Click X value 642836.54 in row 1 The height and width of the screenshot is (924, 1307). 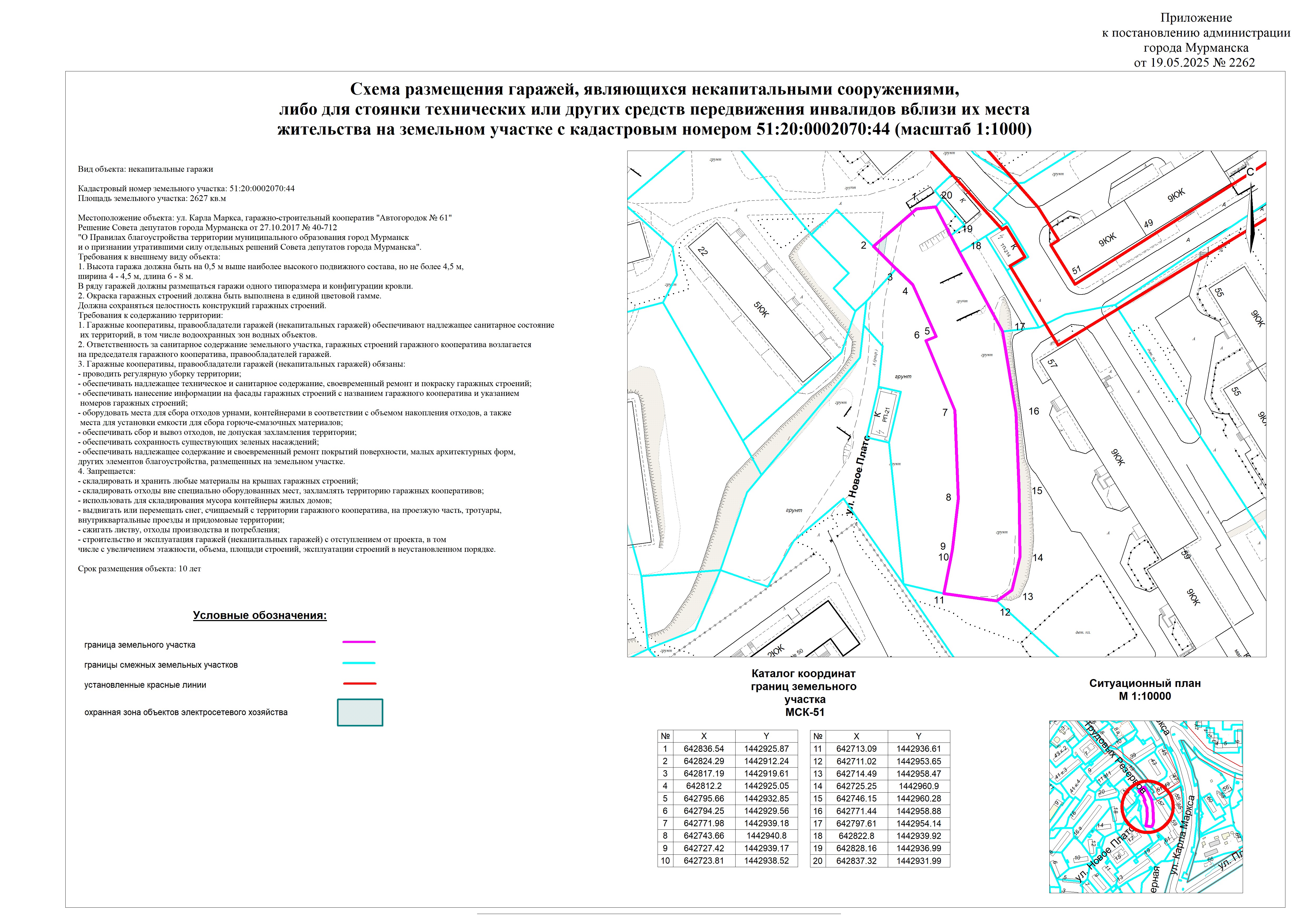pyautogui.click(x=704, y=749)
